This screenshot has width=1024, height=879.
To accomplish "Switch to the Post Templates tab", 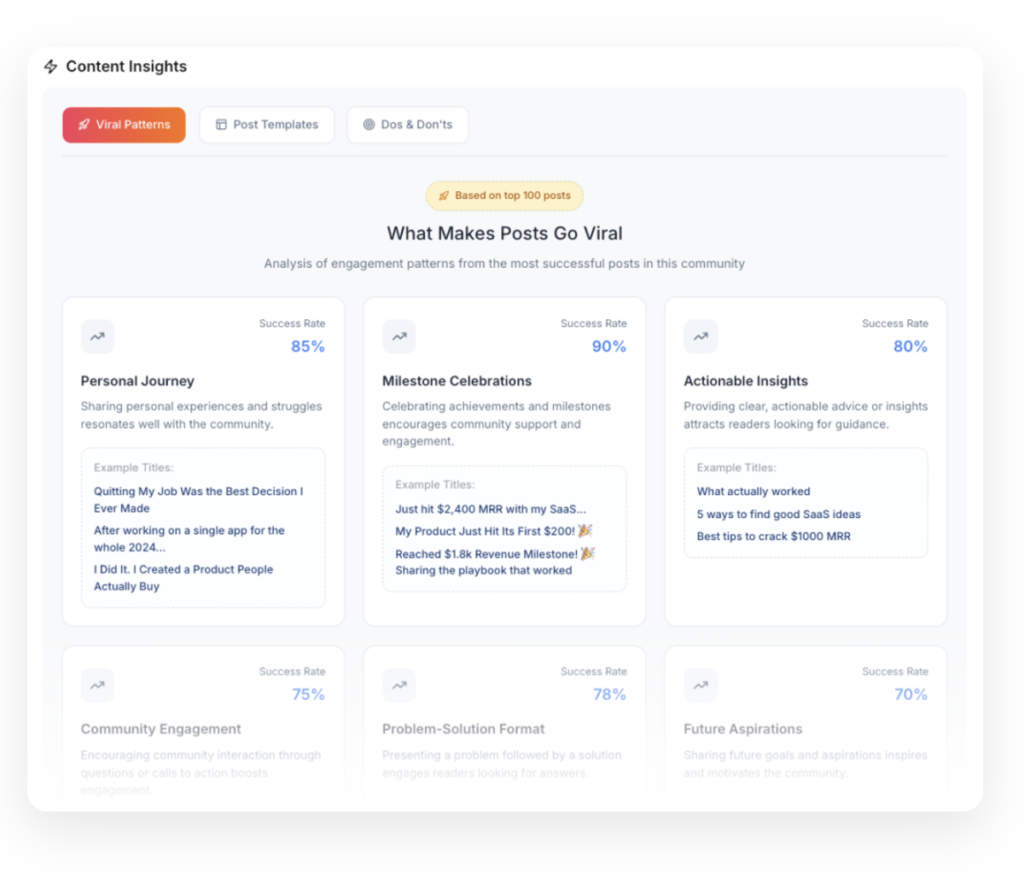I will point(267,125).
